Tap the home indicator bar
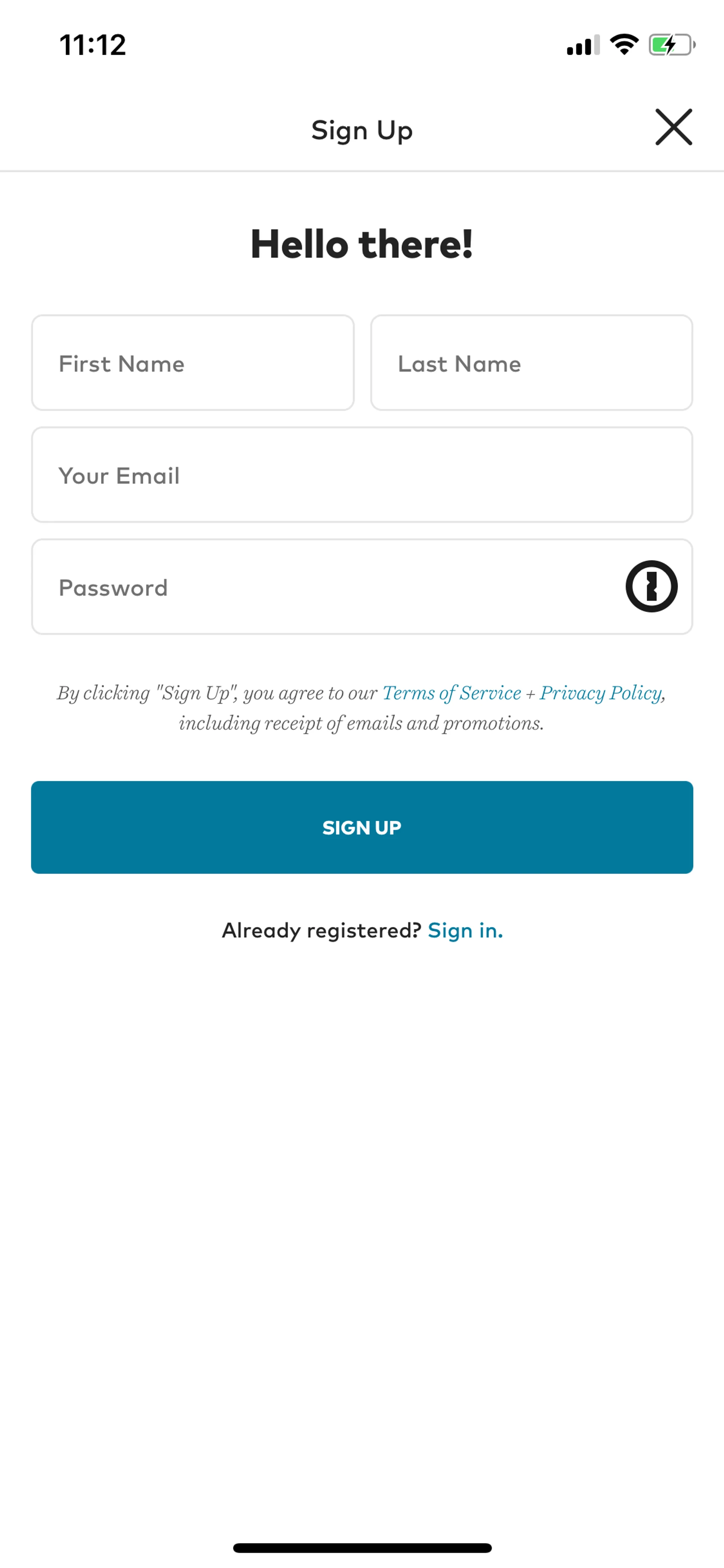Viewport: 724px width, 1568px height. coord(362,1547)
